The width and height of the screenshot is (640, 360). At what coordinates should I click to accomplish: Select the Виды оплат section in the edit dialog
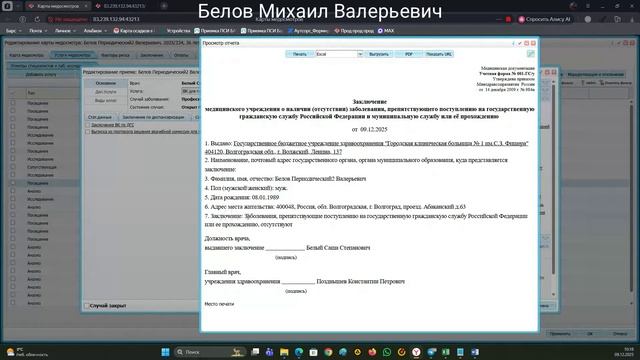pos(106,100)
